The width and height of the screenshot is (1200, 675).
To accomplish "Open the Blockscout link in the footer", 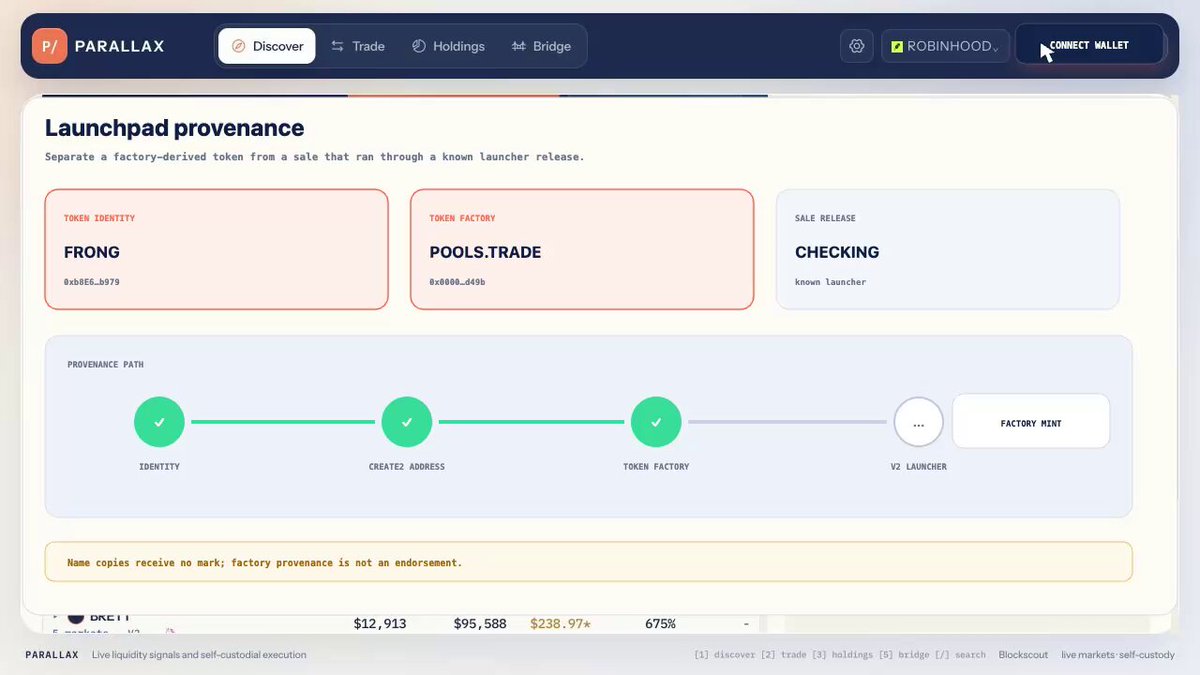I will pyautogui.click(x=1023, y=655).
